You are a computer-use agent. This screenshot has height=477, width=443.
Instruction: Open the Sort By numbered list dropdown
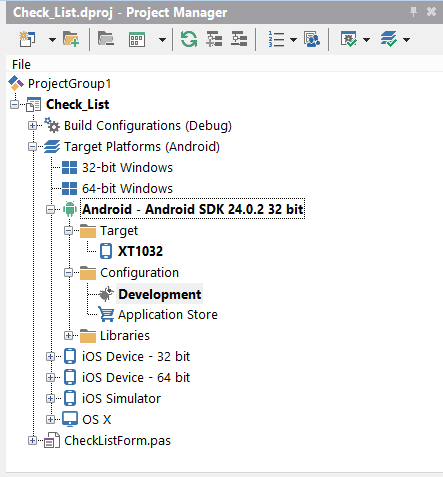coord(293,40)
